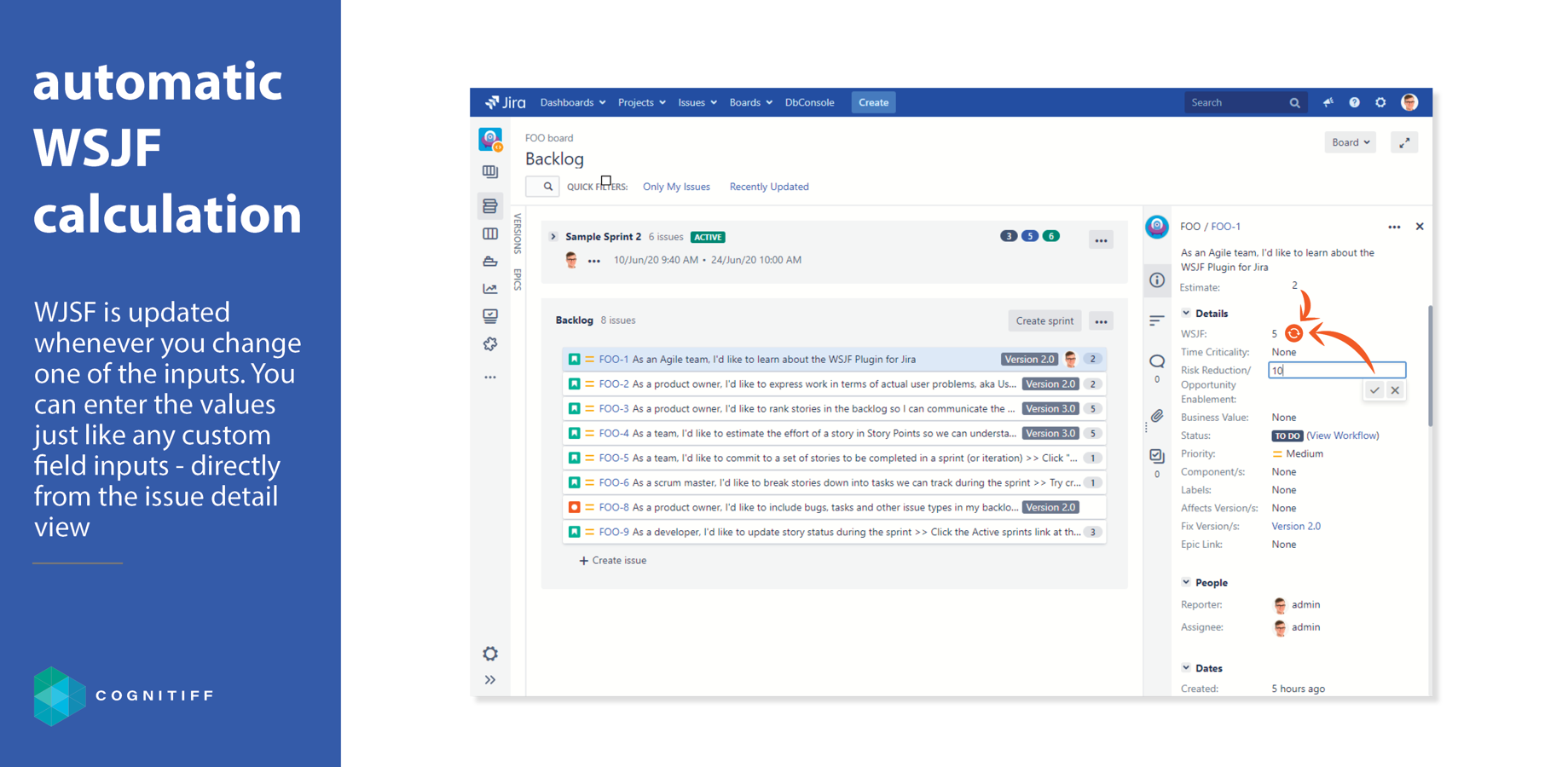Collapse the Dates section
The height and width of the screenshot is (767, 1568).
coord(1185,668)
